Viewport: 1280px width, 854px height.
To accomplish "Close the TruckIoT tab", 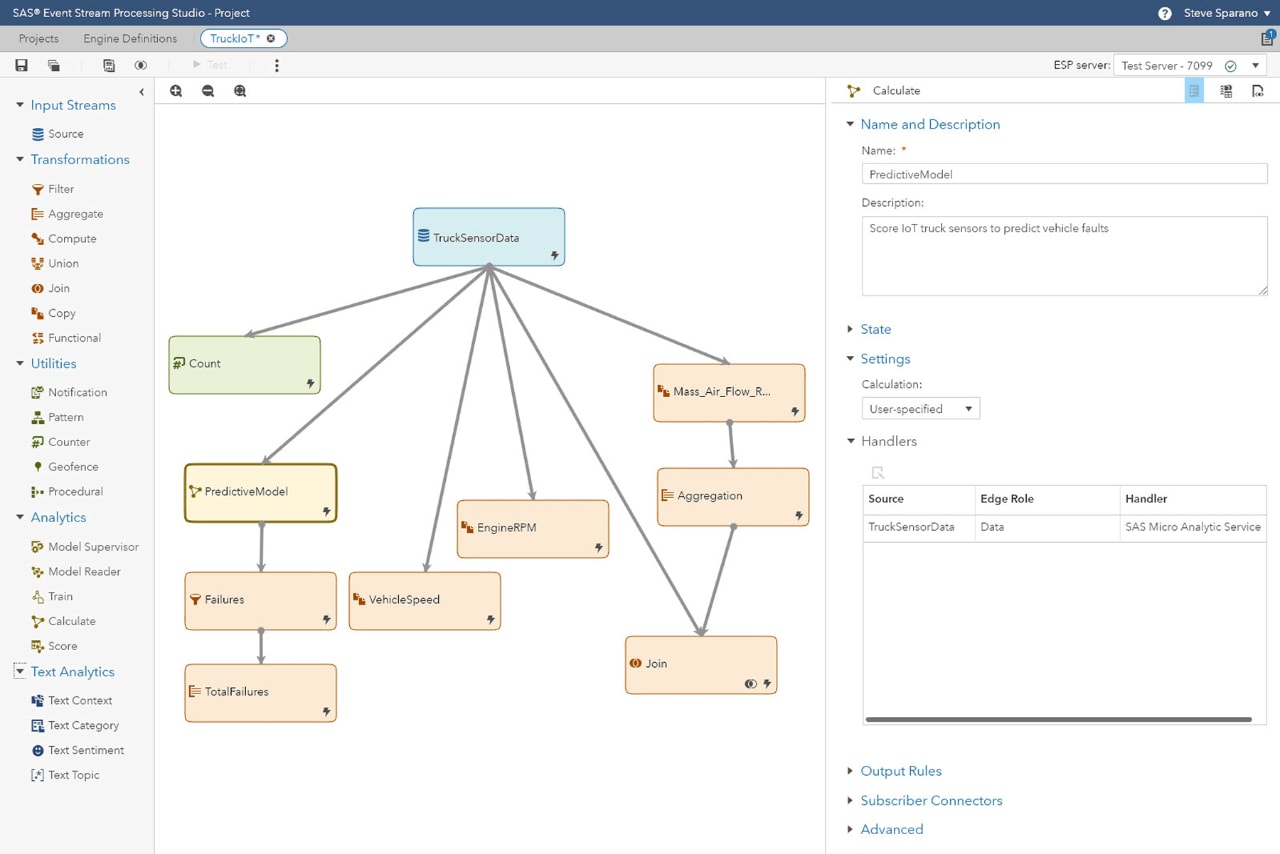I will (271, 39).
